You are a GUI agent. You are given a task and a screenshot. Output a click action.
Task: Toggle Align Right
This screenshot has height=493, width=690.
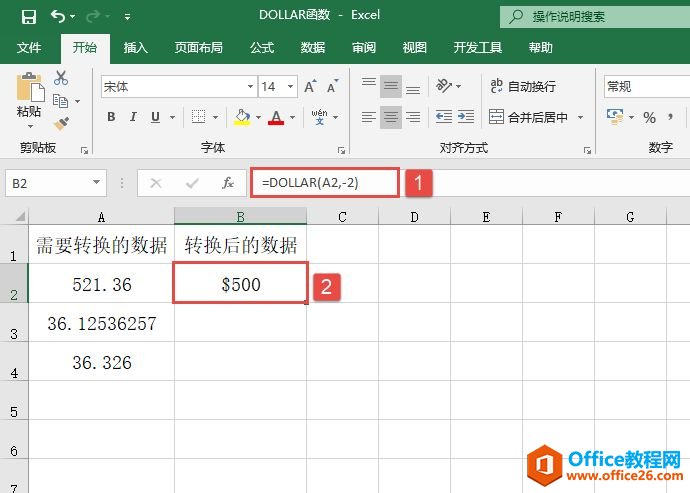pyautogui.click(x=413, y=117)
